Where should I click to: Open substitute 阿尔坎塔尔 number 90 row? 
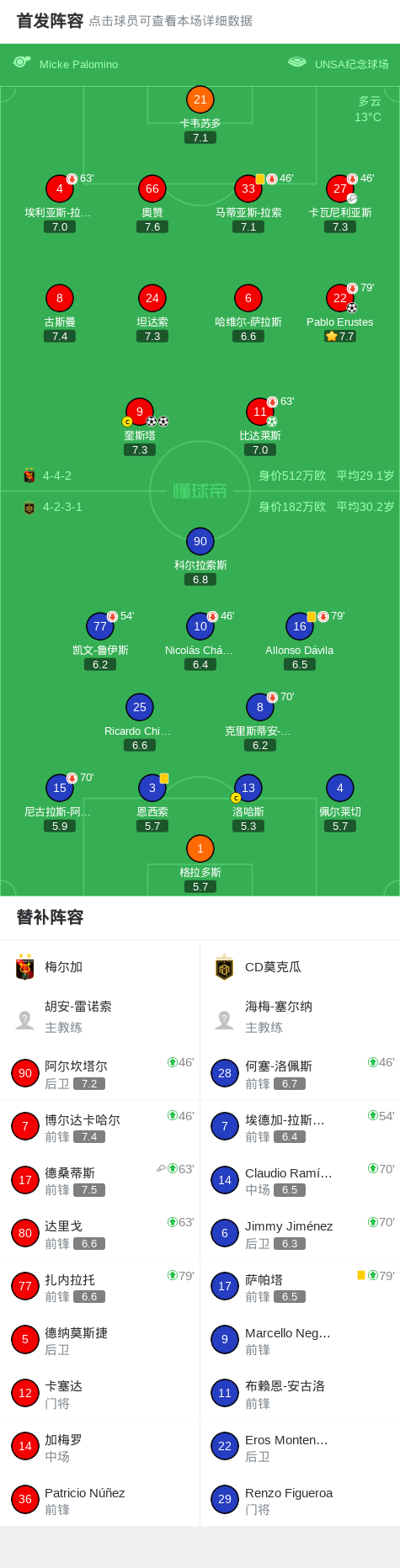click(100, 1074)
